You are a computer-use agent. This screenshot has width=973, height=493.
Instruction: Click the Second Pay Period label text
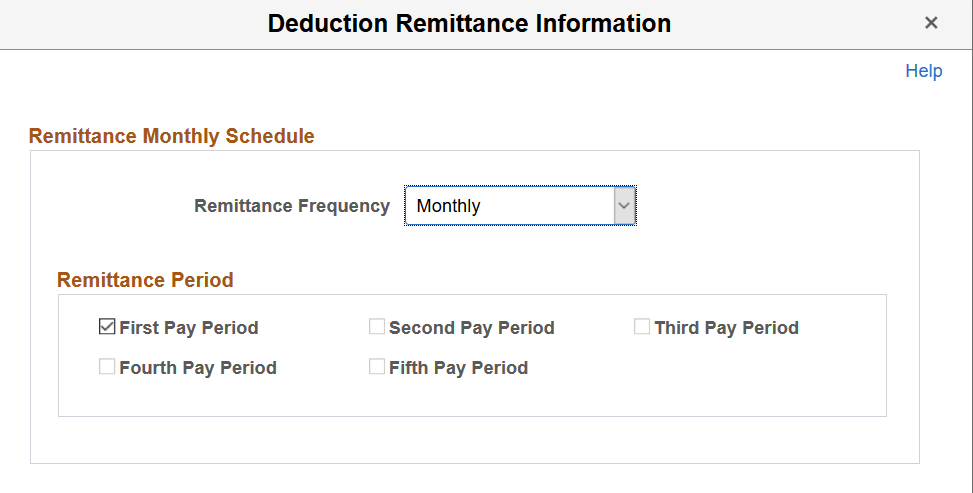[x=471, y=328]
